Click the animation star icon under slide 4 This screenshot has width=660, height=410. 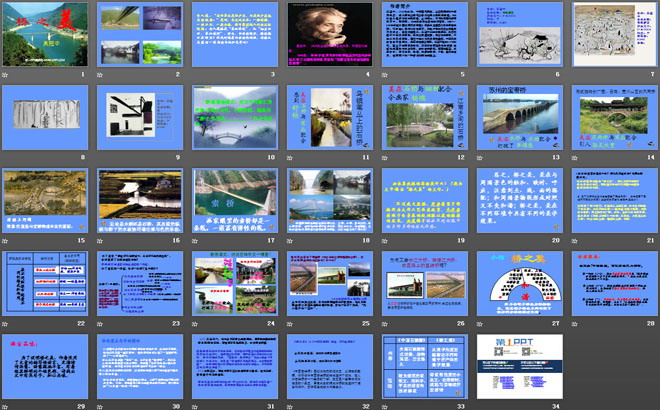[x=290, y=75]
